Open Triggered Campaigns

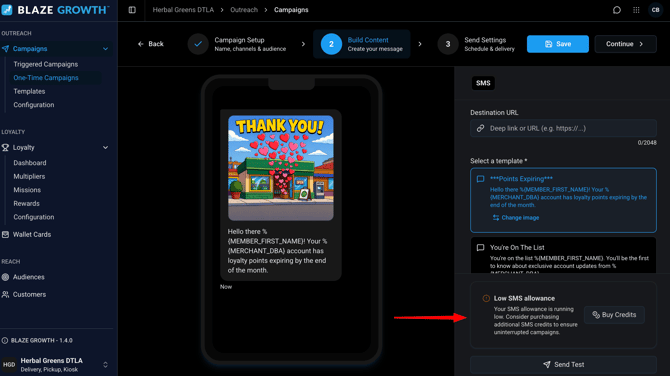46,64
